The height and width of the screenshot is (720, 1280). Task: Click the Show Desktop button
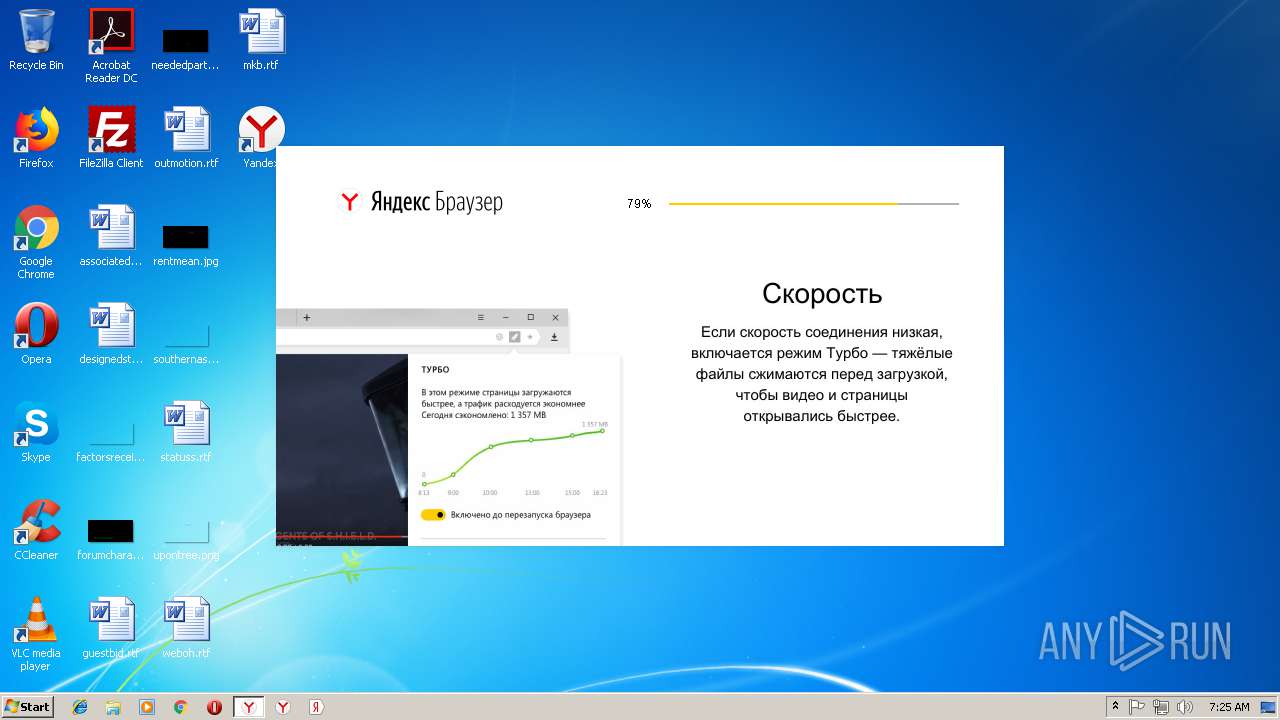[1270, 707]
